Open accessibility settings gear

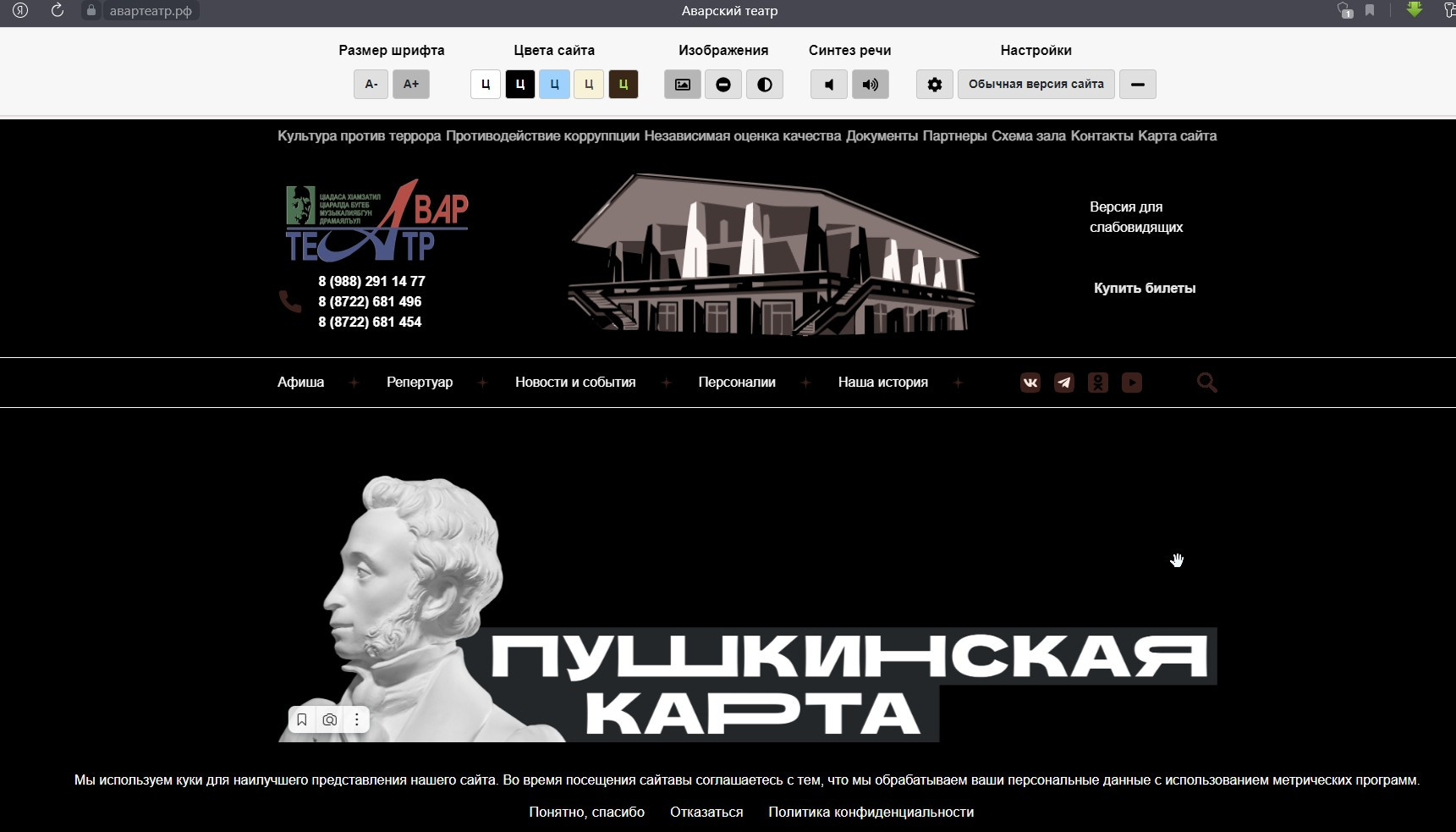(x=935, y=84)
